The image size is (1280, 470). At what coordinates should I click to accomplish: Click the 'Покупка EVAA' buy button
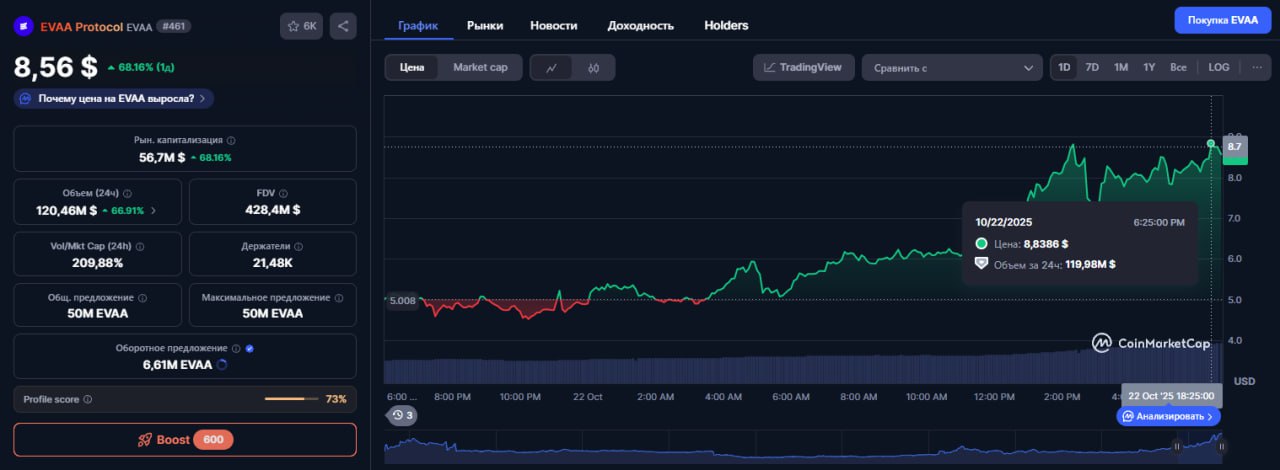tap(1222, 20)
